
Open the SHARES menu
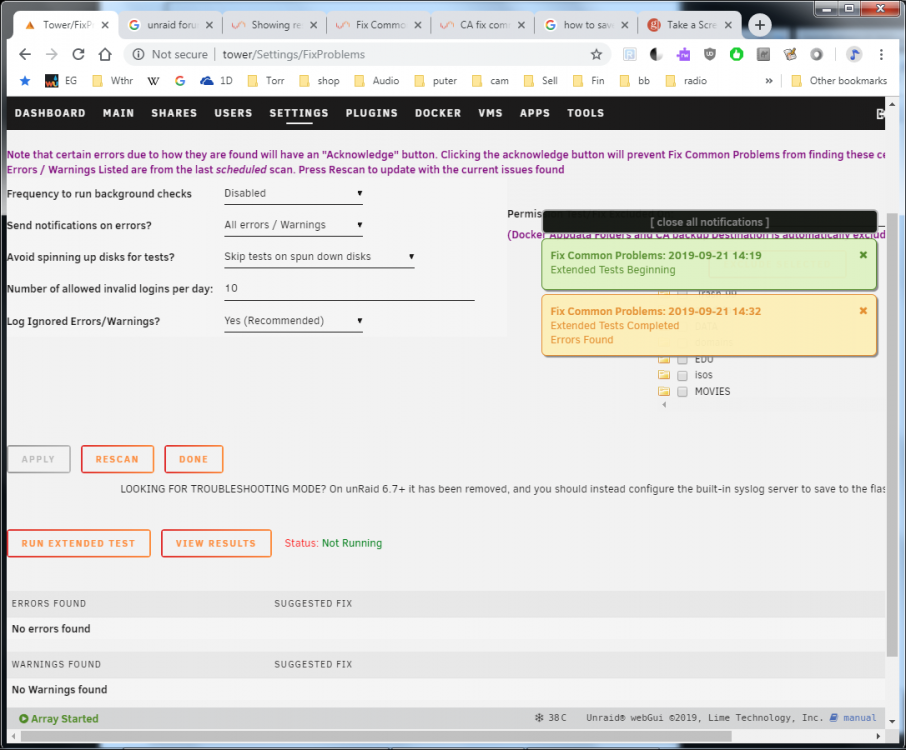click(174, 113)
